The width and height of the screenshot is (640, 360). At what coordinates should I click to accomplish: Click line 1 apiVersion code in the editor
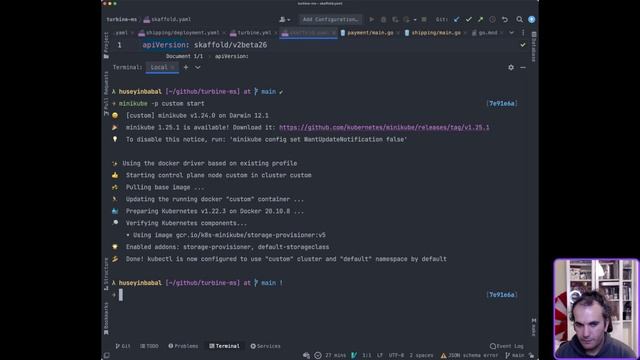pyautogui.click(x=204, y=45)
